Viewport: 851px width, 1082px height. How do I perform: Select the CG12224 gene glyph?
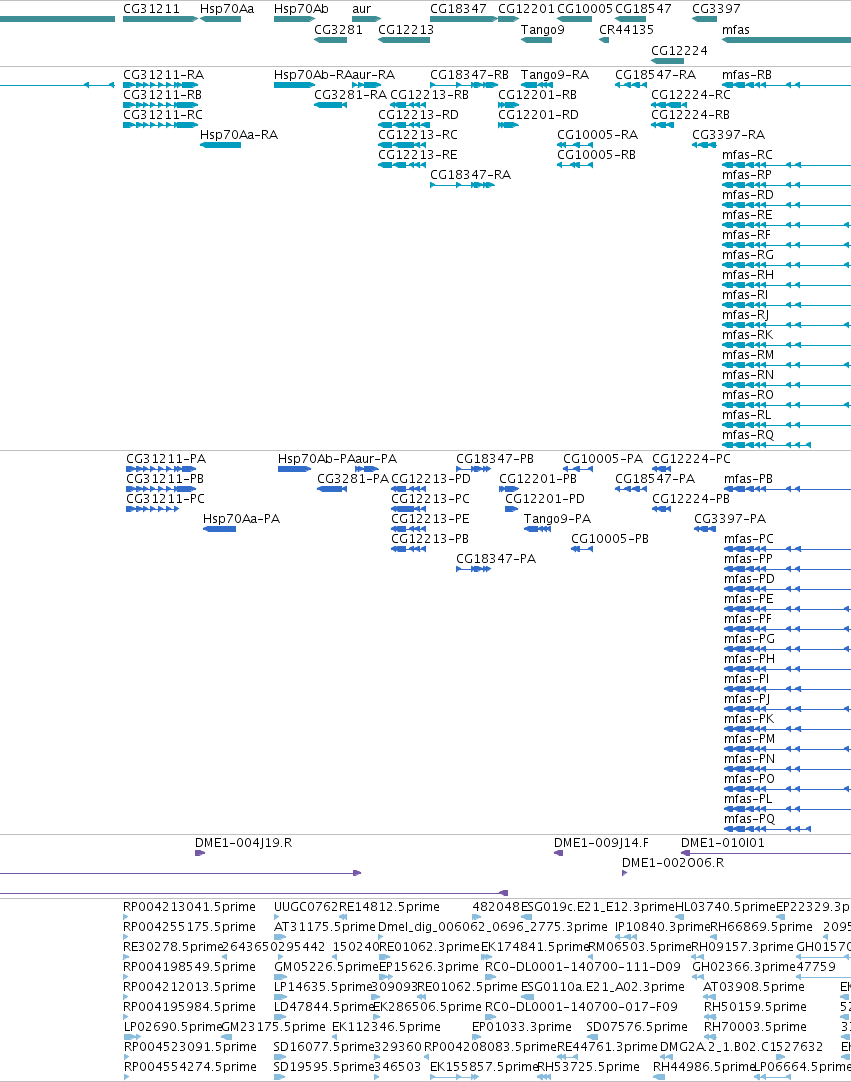coord(667,61)
